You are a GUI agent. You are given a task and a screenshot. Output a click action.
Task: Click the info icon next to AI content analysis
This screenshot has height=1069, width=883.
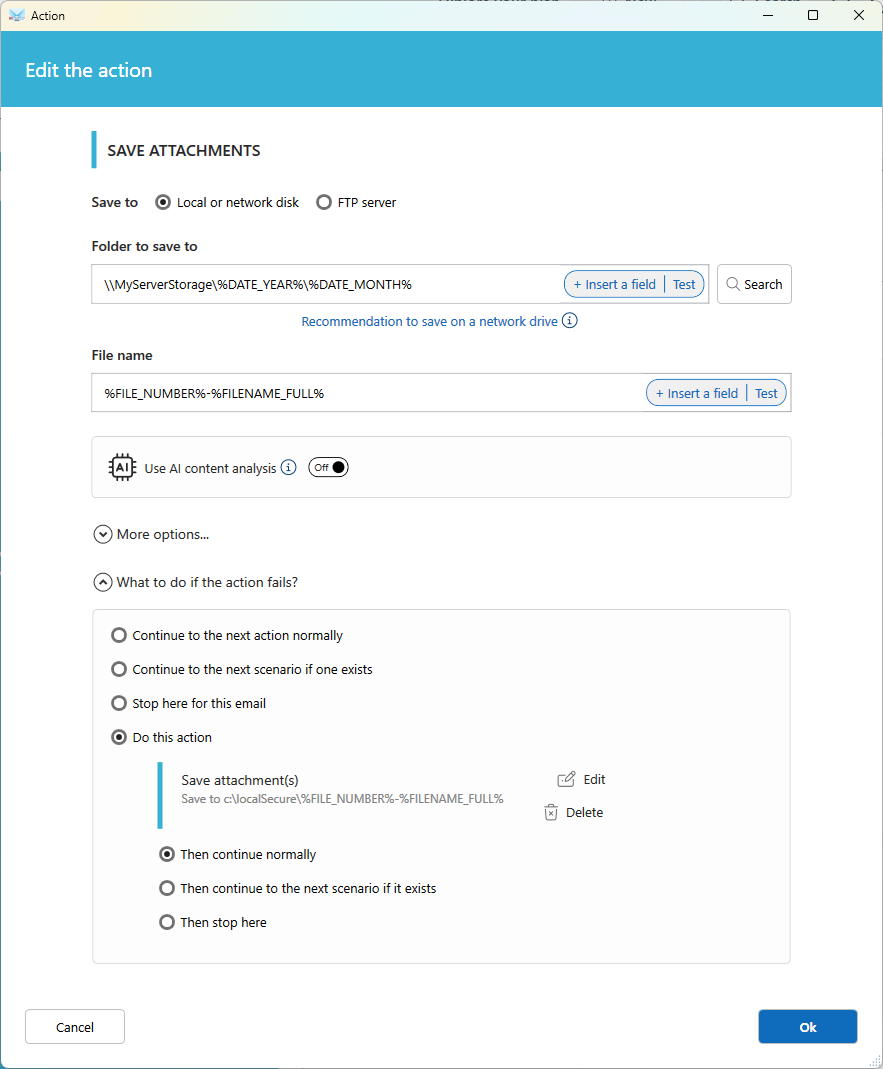[x=289, y=468]
